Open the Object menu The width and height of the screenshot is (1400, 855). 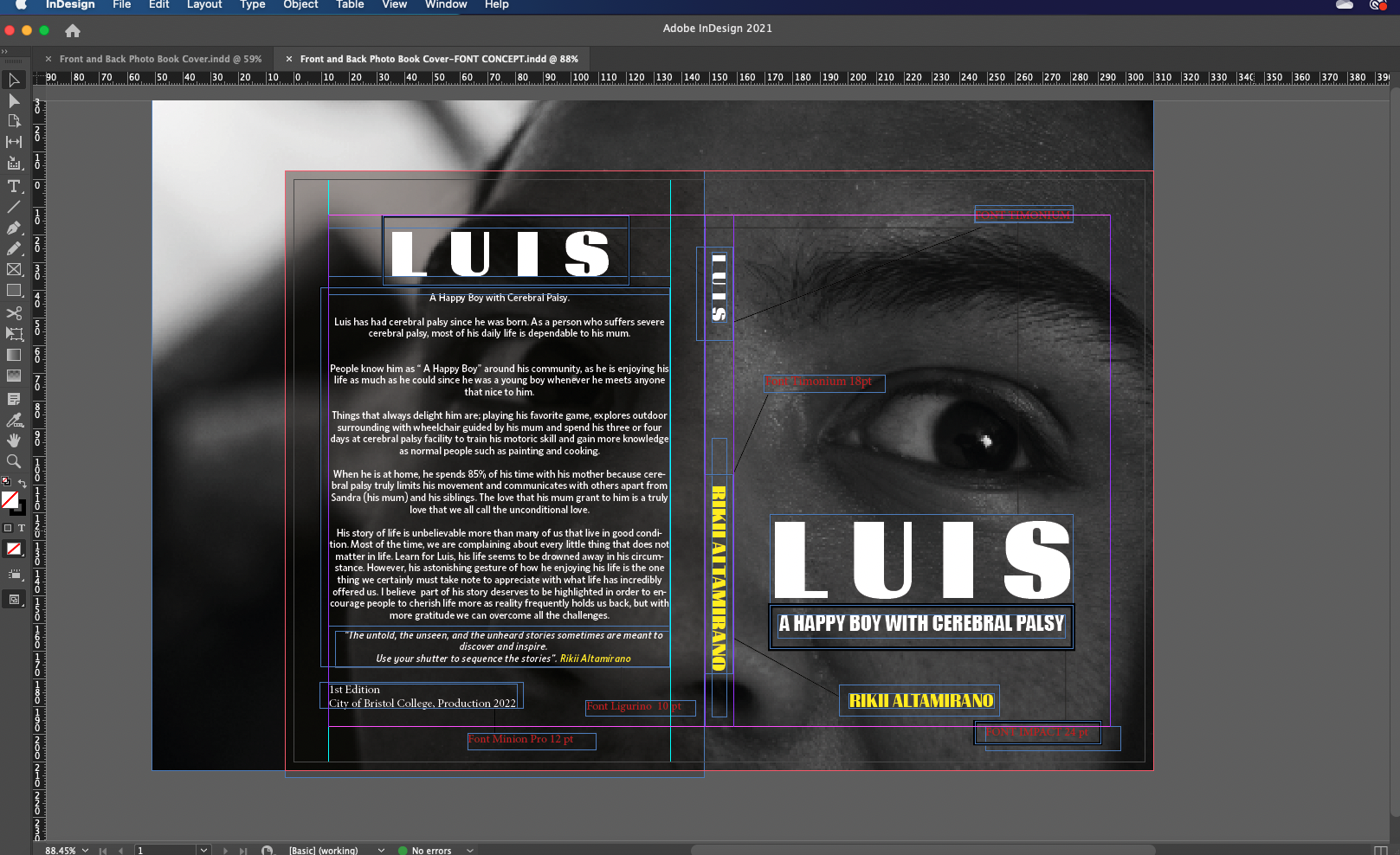tap(300, 5)
